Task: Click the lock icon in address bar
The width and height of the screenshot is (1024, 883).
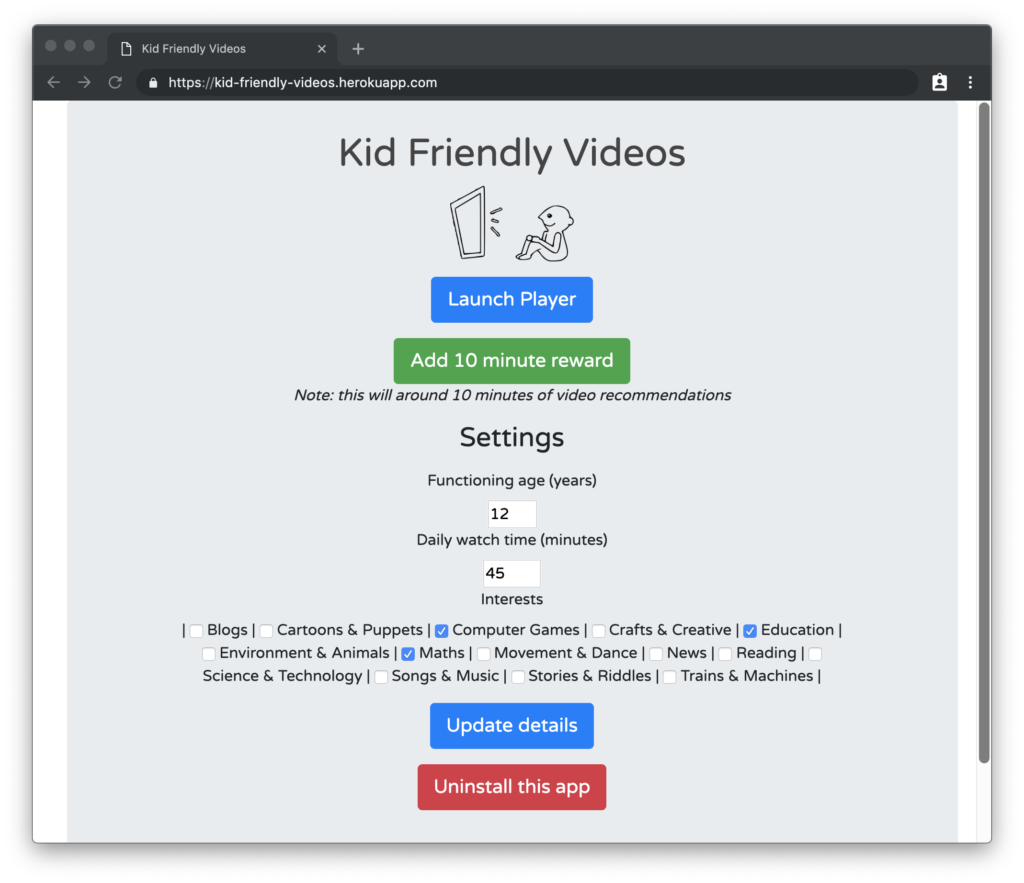Action: (153, 83)
